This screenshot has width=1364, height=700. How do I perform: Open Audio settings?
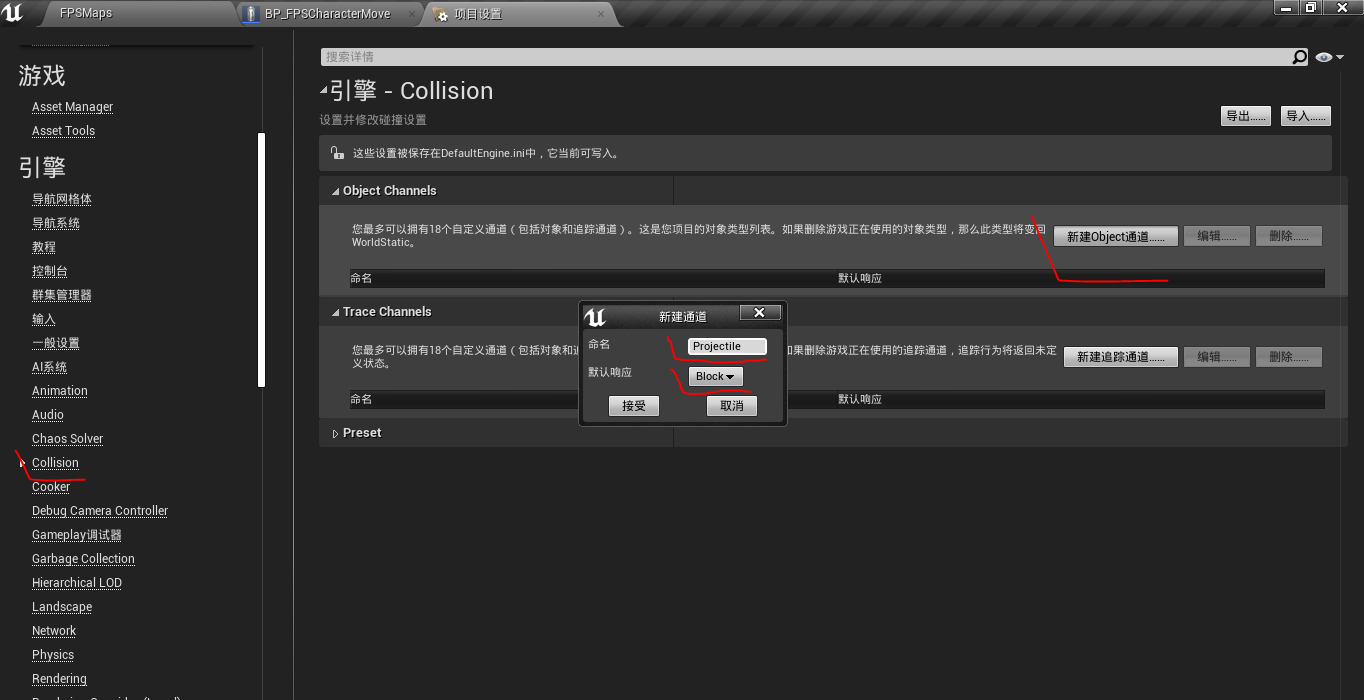click(x=48, y=415)
